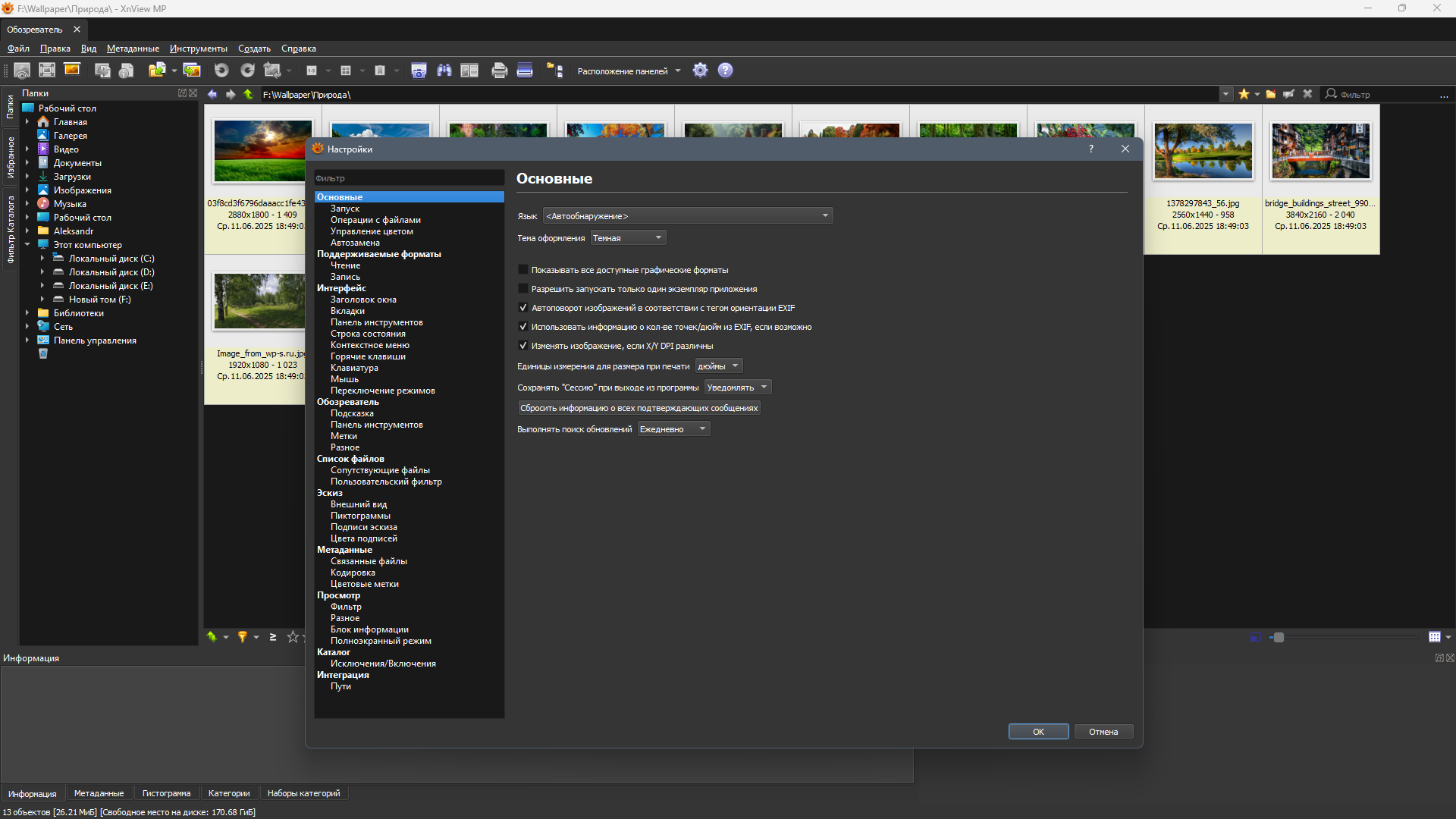The image size is (1456, 819).
Task: Click the thumbnail size slider handle
Action: (x=1279, y=637)
